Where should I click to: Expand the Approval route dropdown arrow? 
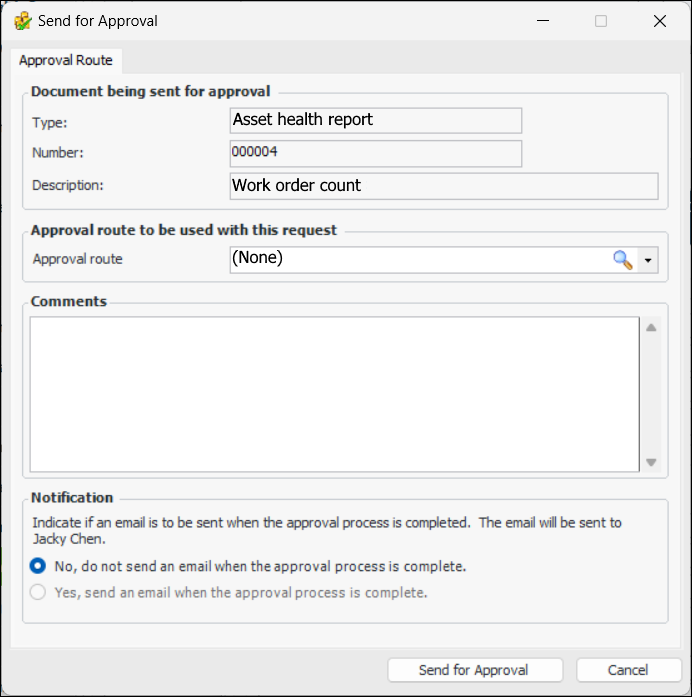[648, 259]
